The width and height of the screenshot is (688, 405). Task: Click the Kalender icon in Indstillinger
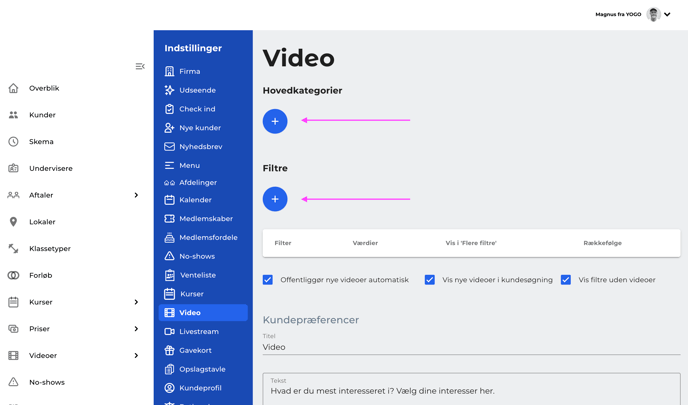tap(169, 200)
